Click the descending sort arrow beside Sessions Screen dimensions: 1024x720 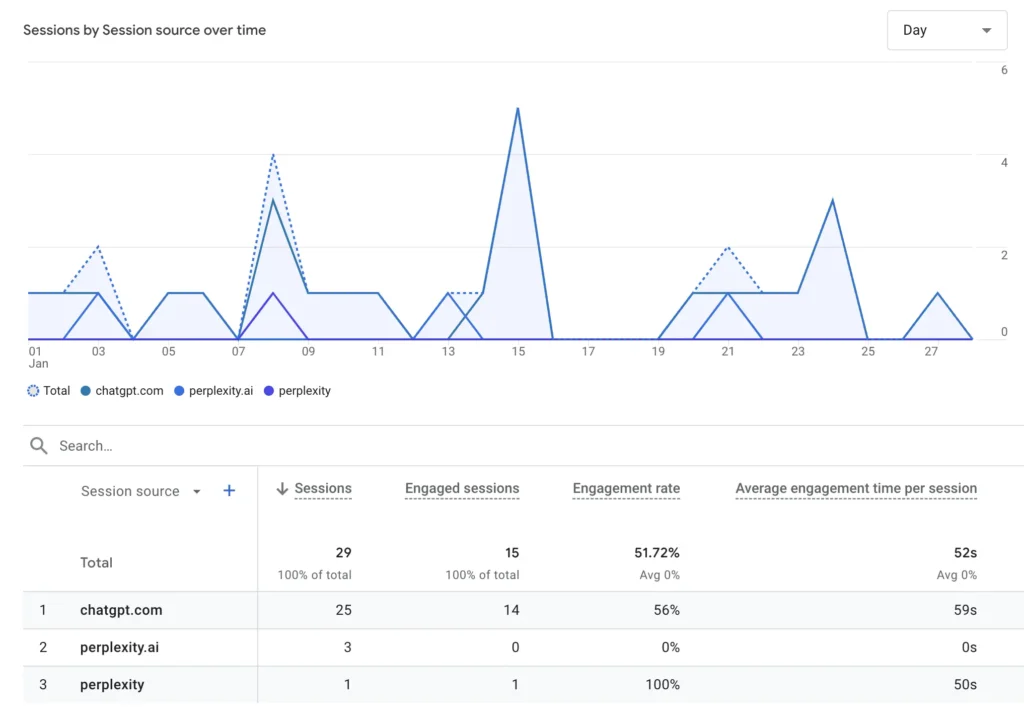[282, 489]
